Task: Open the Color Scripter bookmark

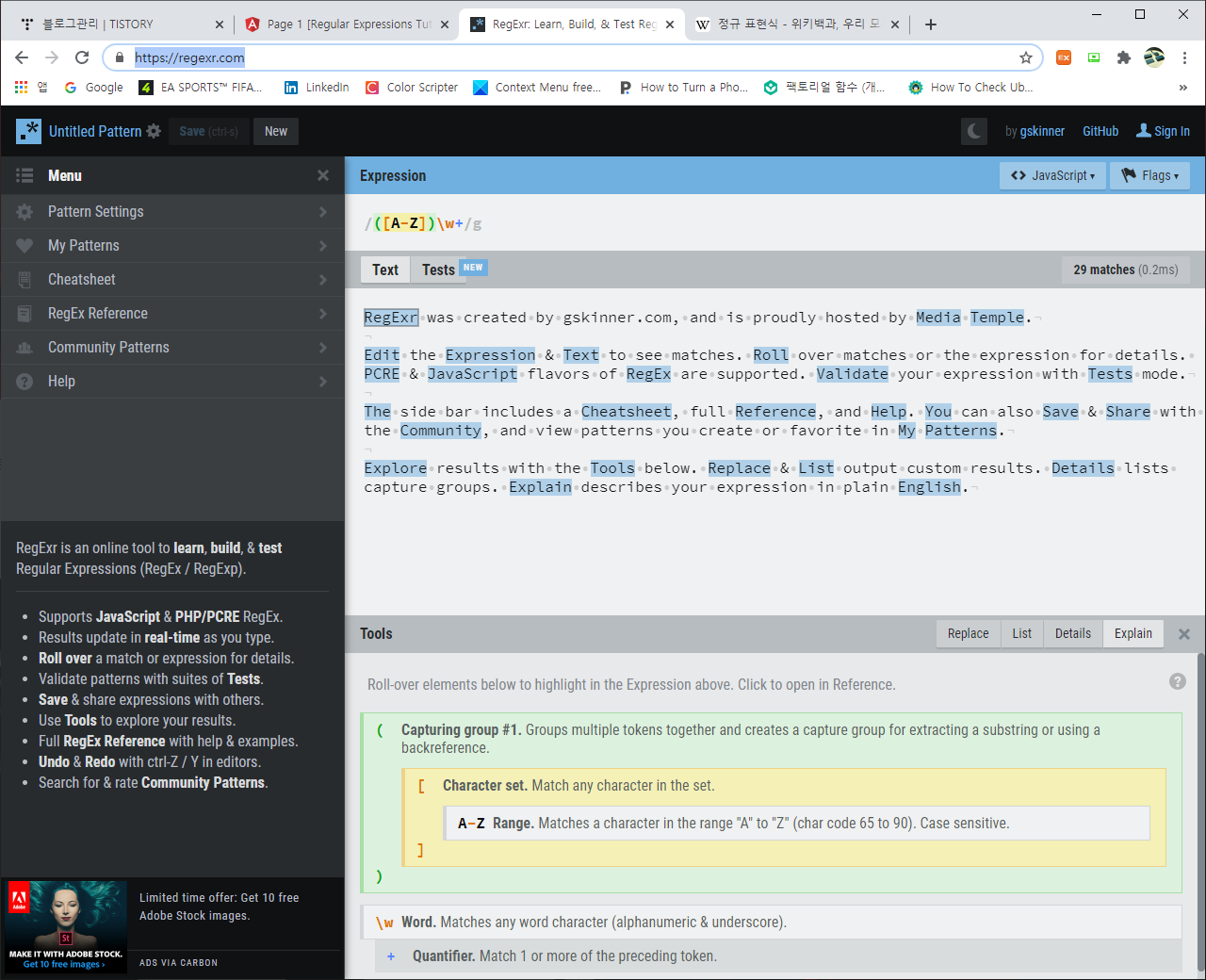Action: (412, 87)
